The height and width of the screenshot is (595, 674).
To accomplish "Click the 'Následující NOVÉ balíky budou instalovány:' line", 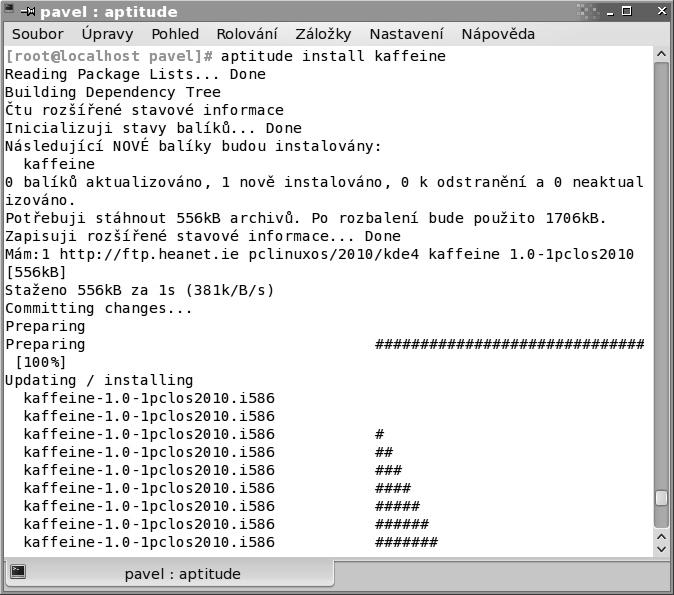I will [193, 146].
